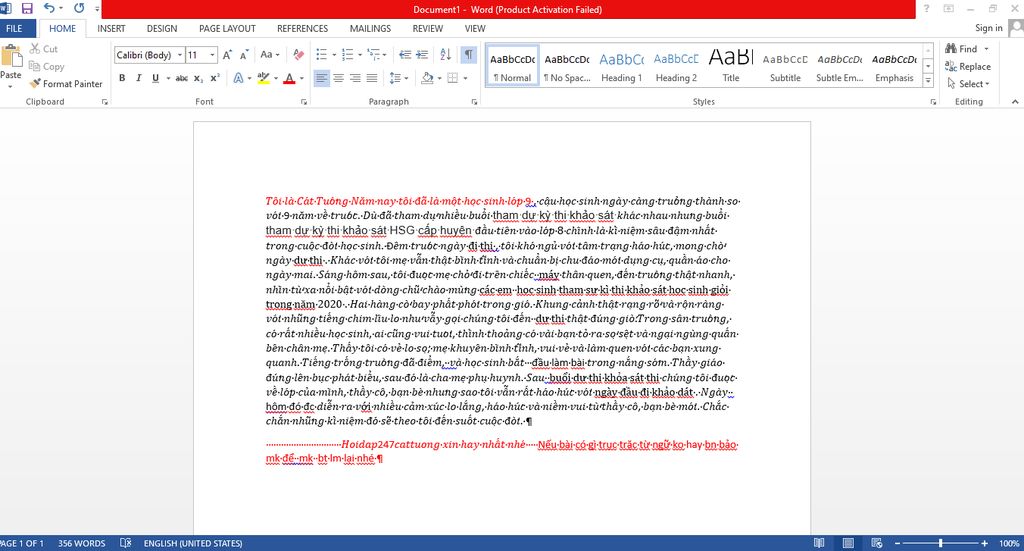Click Find in Editing group
The height and width of the screenshot is (551, 1024).
tap(962, 49)
